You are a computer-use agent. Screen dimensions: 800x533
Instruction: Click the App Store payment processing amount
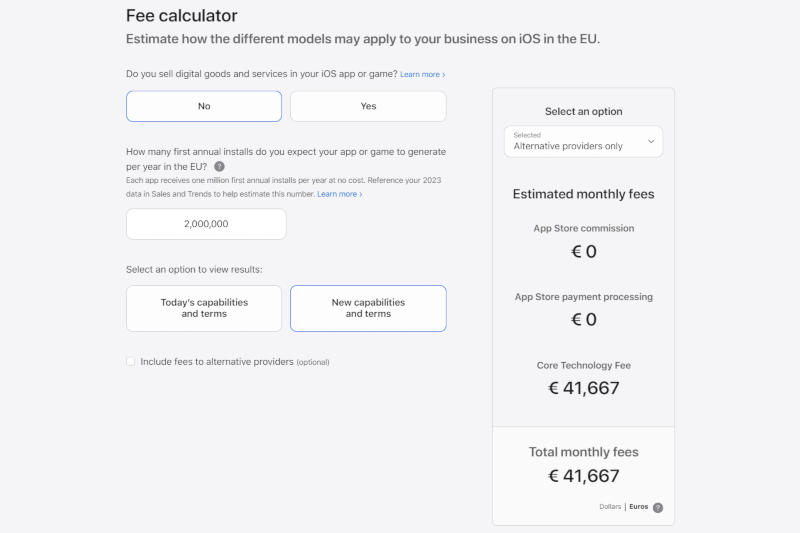[583, 319]
